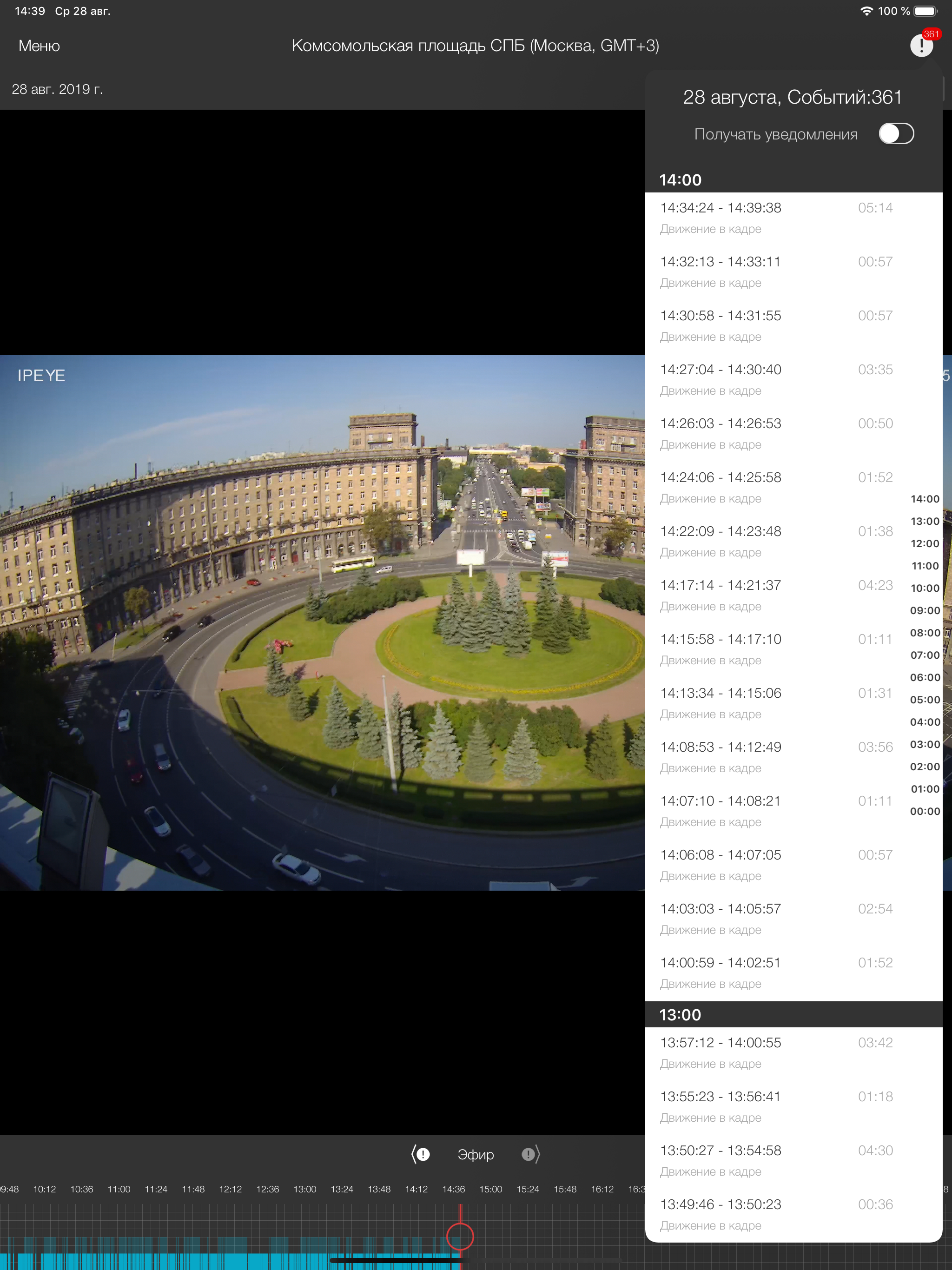Open the Меню button
Image resolution: width=952 pixels, height=1270 pixels.
point(39,46)
